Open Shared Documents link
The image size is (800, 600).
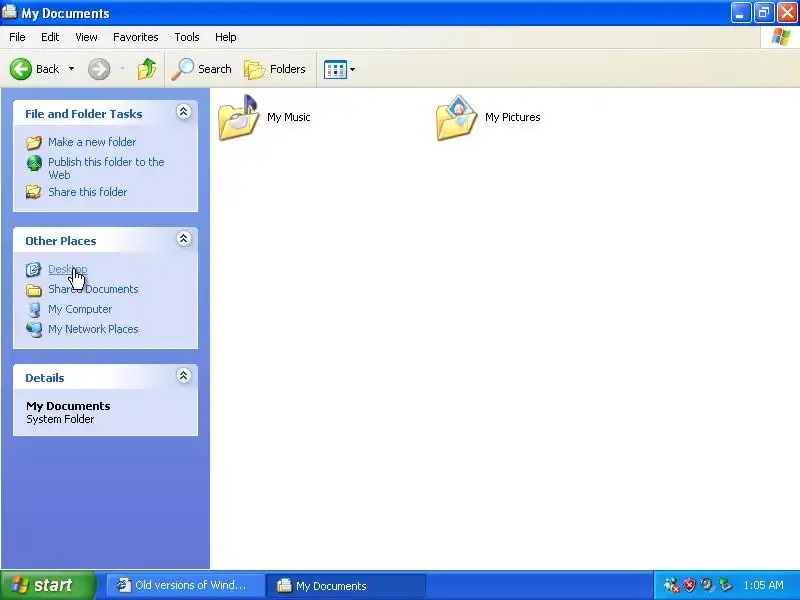pos(93,289)
